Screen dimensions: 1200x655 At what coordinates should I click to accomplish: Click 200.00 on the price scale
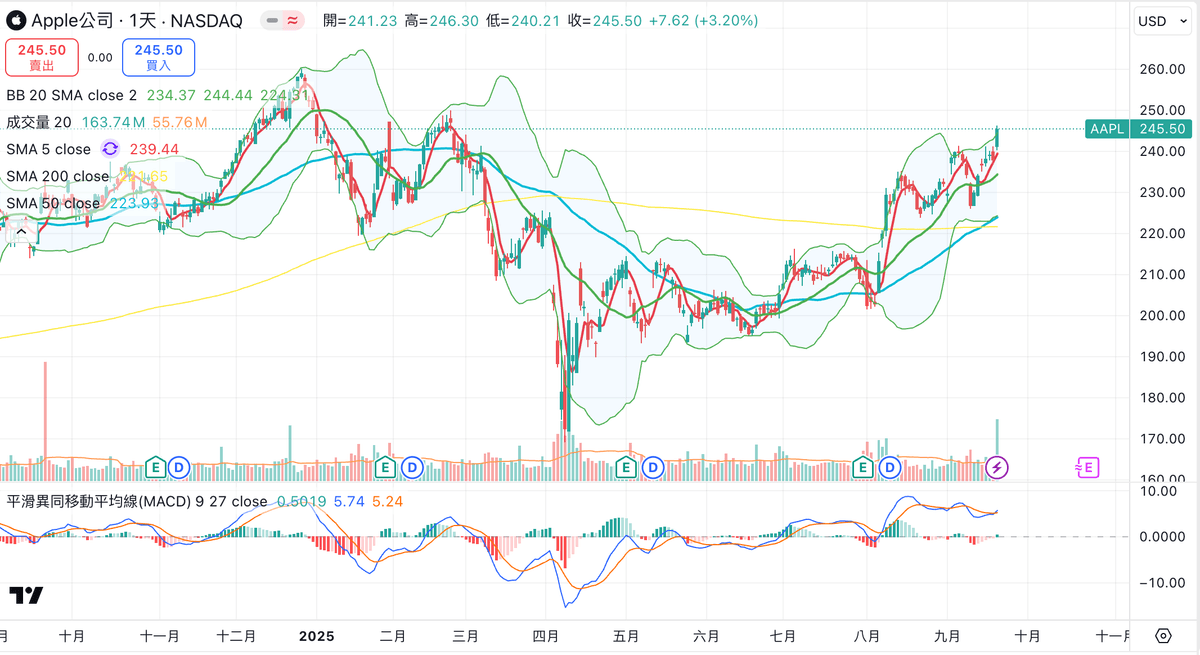(x=1162, y=315)
